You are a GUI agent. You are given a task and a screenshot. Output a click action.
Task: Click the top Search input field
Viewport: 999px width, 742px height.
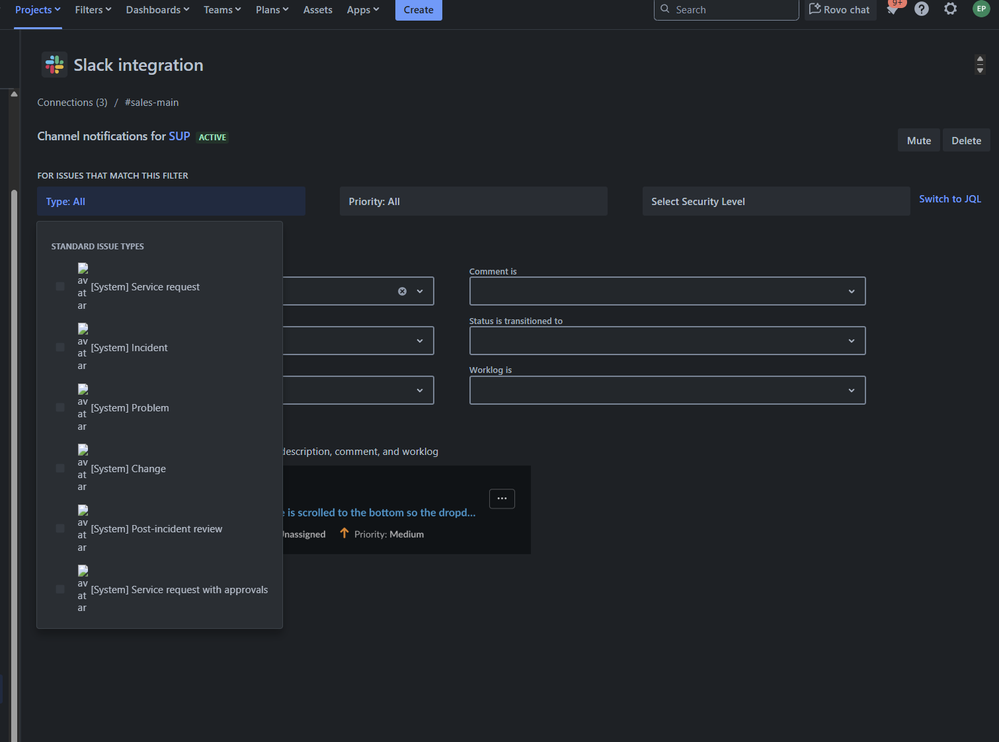(x=730, y=10)
